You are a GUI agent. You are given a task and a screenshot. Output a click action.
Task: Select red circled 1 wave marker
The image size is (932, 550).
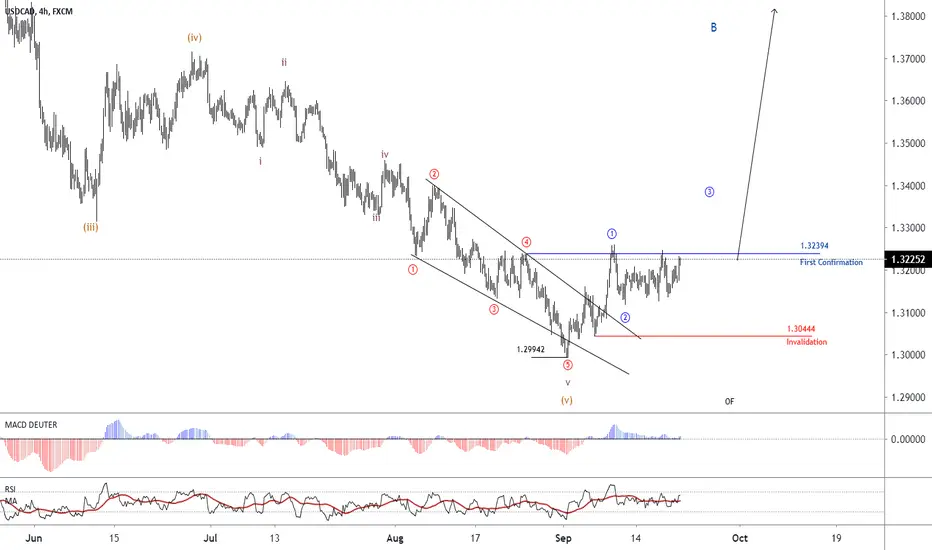click(413, 269)
